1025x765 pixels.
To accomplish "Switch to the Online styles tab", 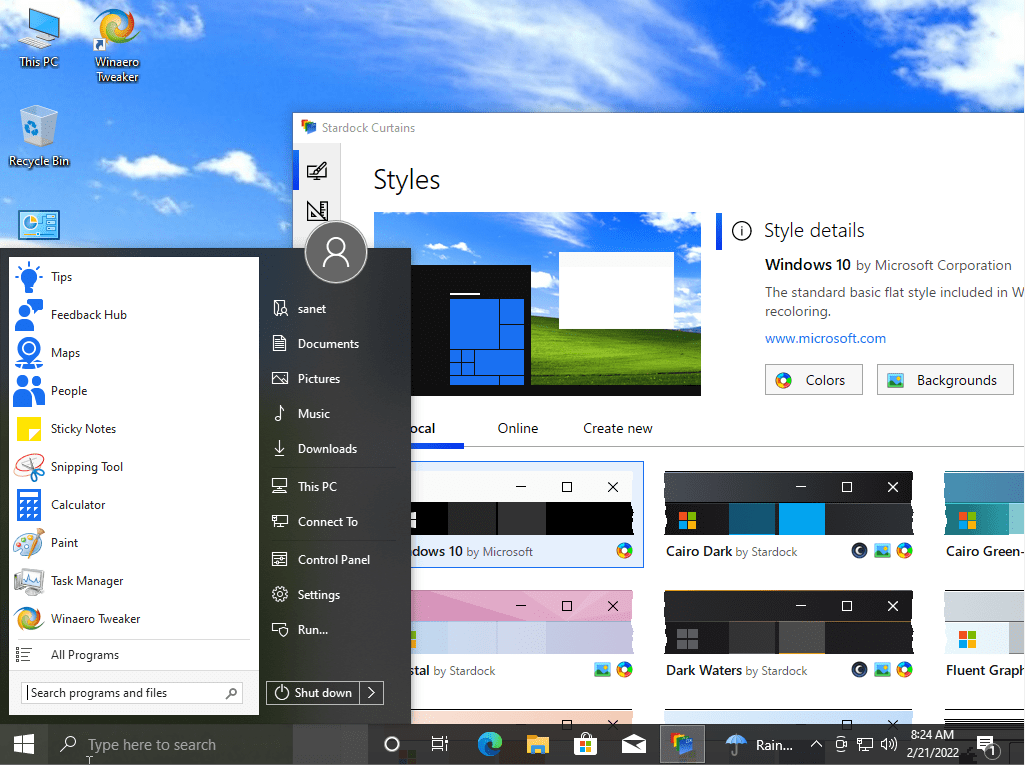I will pos(518,429).
